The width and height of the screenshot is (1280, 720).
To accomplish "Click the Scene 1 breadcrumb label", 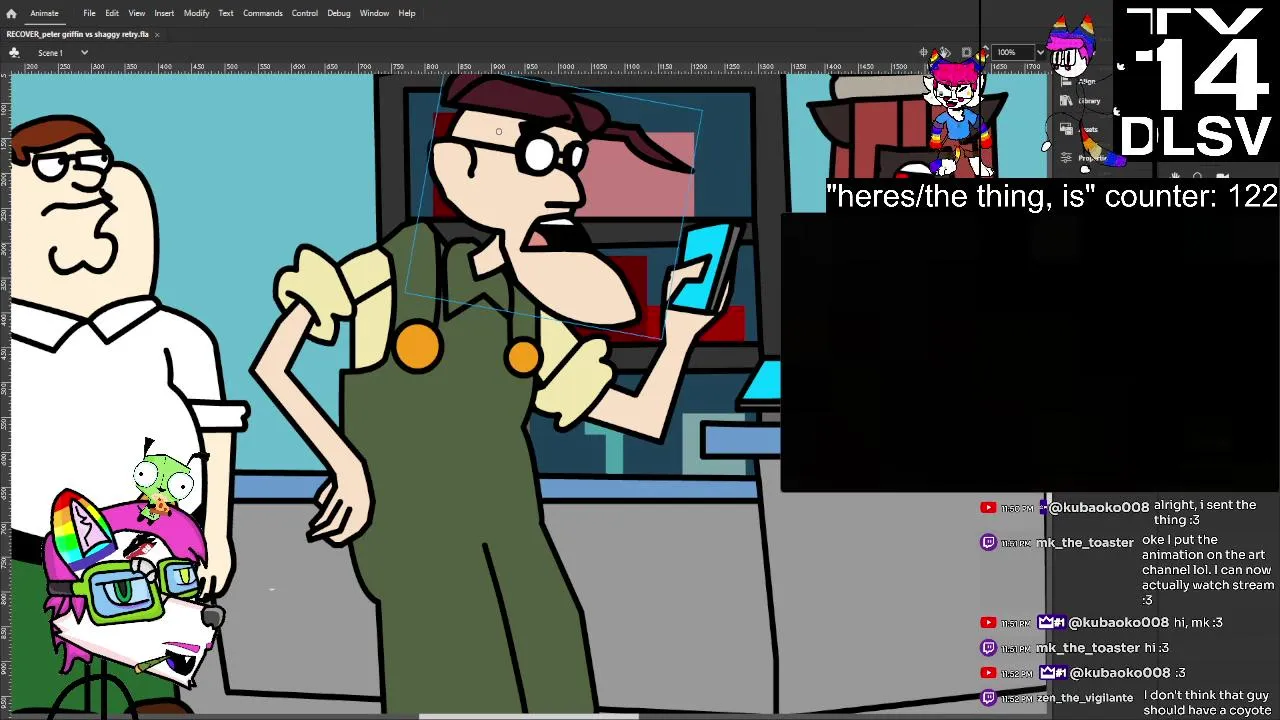I will point(50,52).
